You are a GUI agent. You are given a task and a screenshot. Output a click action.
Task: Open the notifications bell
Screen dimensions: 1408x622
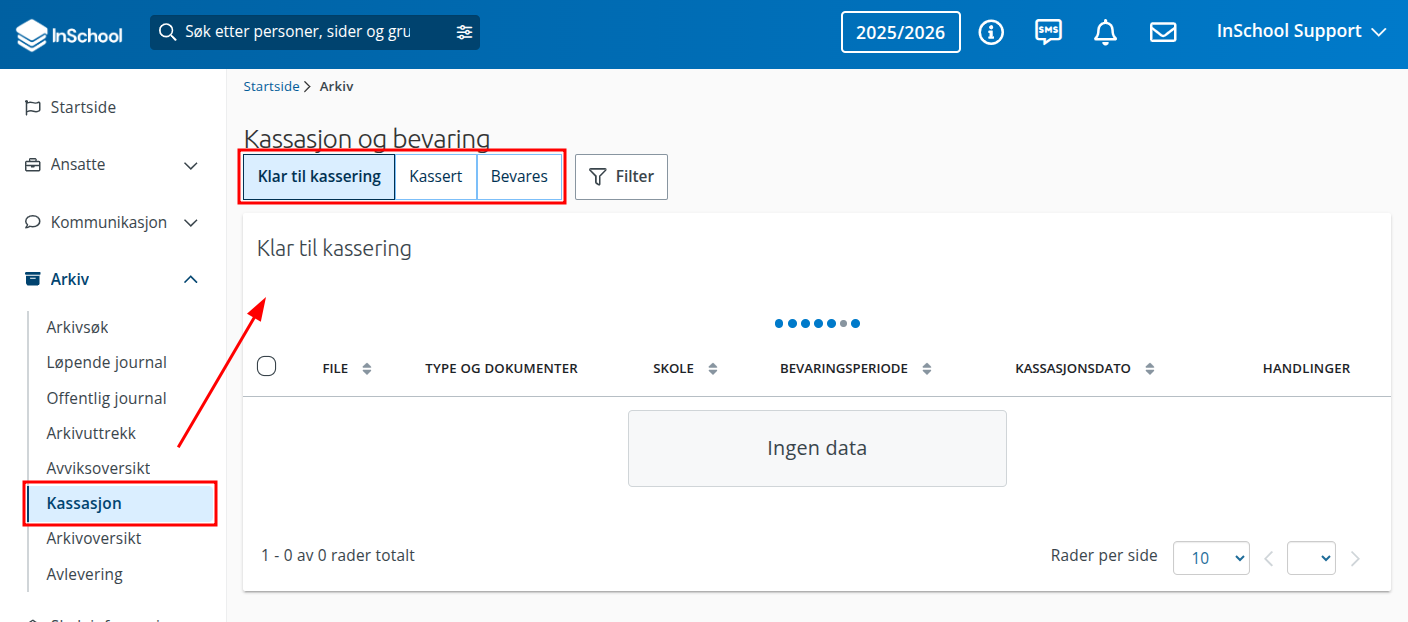pyautogui.click(x=1105, y=32)
